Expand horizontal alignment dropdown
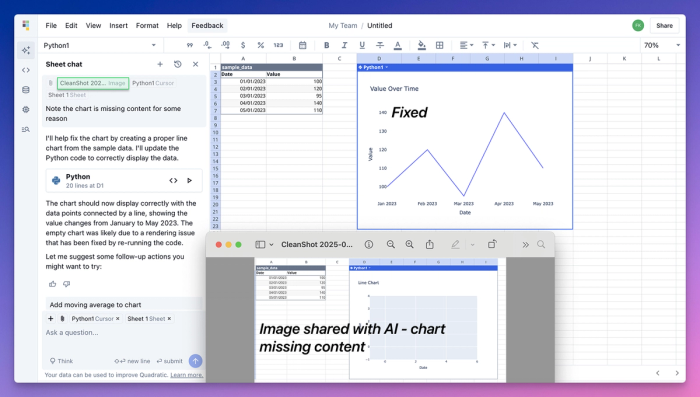This screenshot has height=397, width=700. pos(466,45)
